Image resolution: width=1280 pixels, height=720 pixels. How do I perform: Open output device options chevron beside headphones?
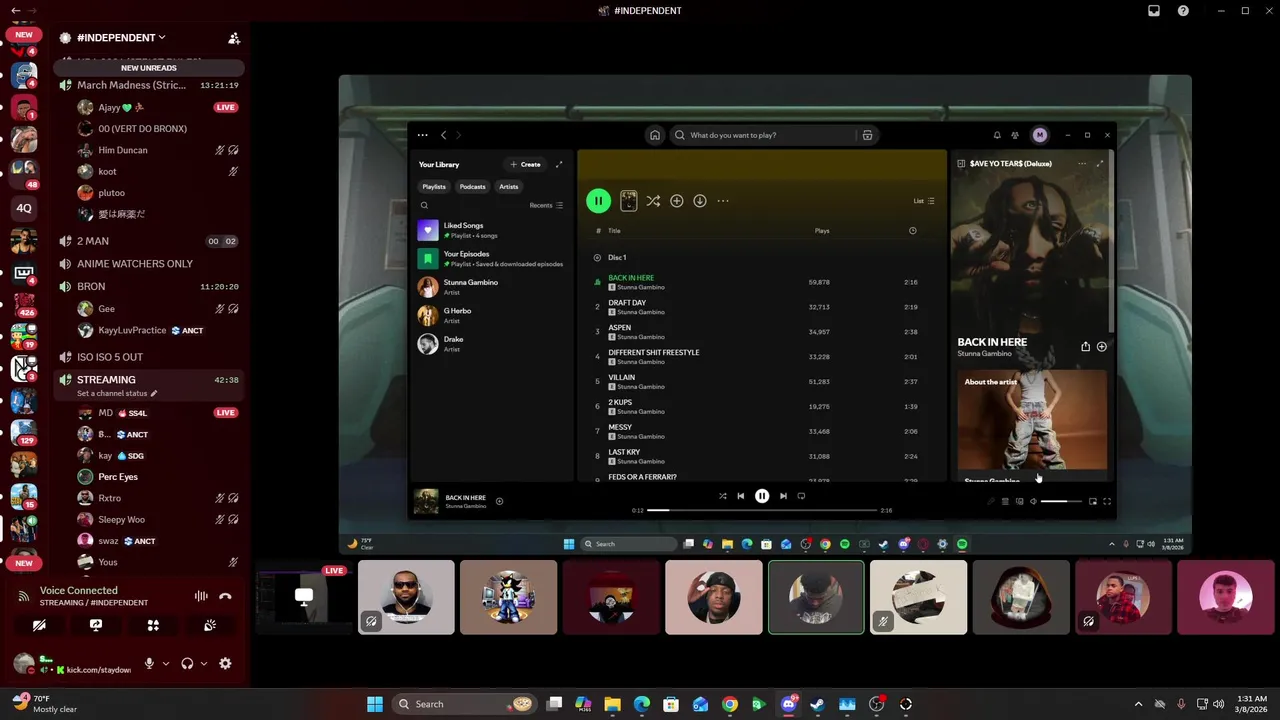204,663
